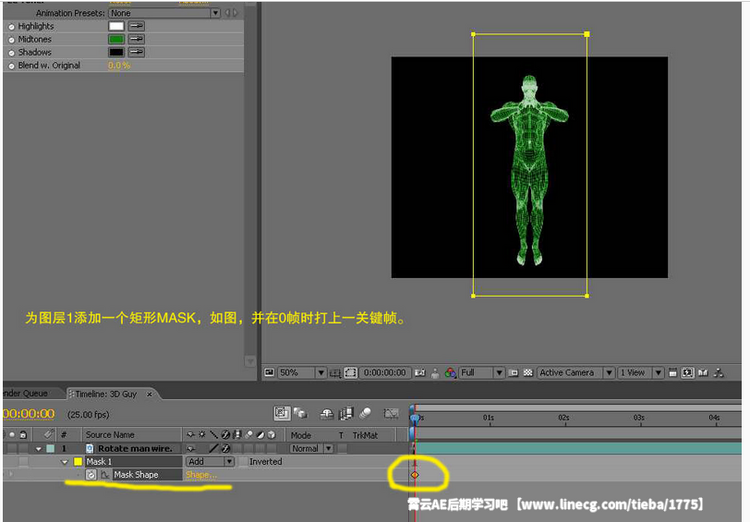
Task: Click the 0:00:00:00 current time button
Action: 385,372
